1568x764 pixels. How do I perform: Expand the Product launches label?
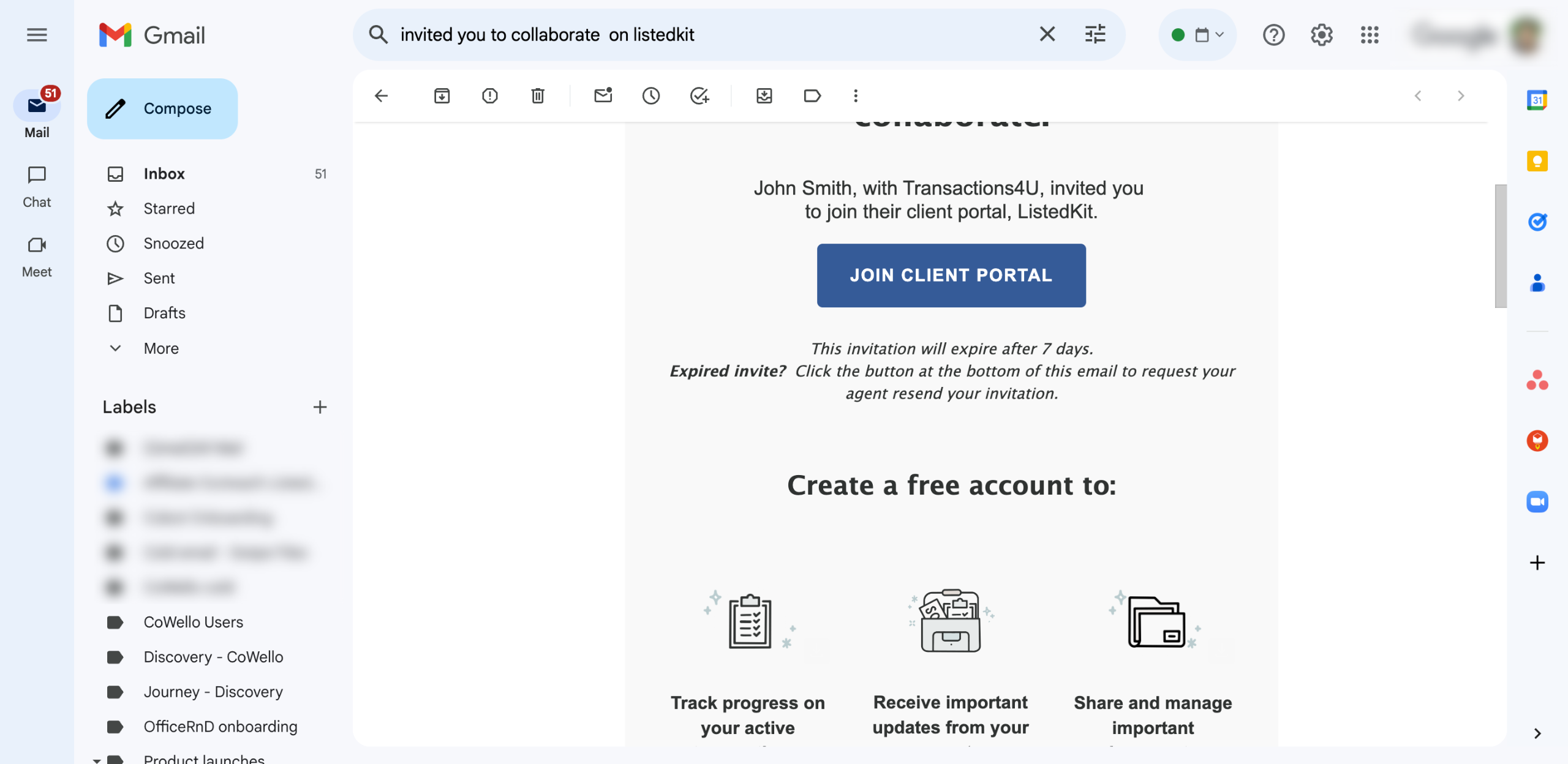(97, 760)
